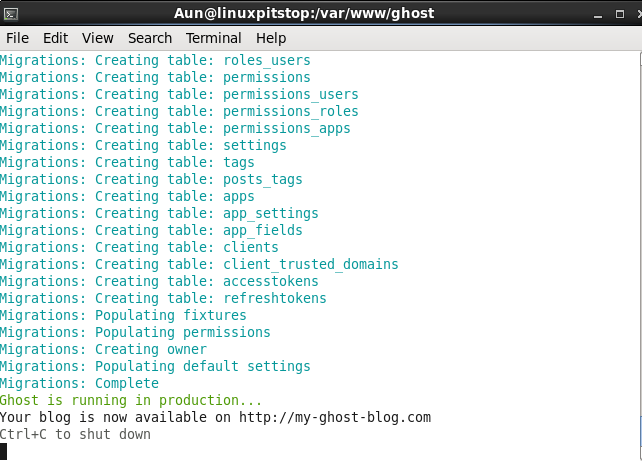Click the 'Populating default settings' line
Viewport: 642px width, 461px height.
[155, 366]
